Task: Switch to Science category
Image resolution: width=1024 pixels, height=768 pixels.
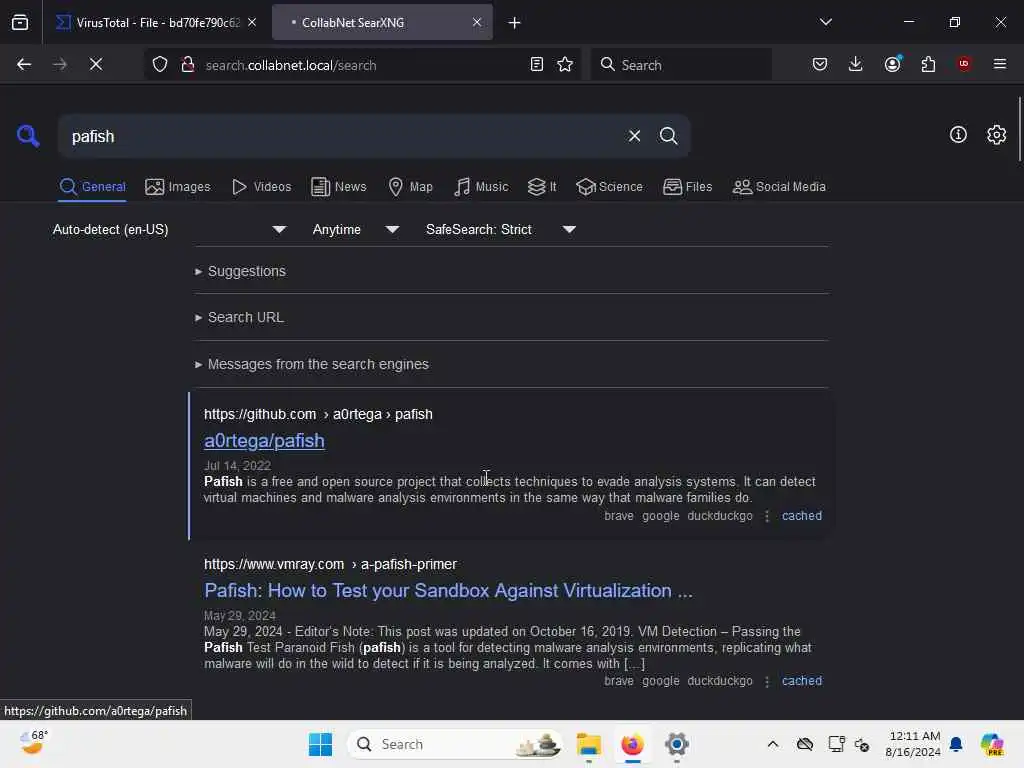Action: 609,187
